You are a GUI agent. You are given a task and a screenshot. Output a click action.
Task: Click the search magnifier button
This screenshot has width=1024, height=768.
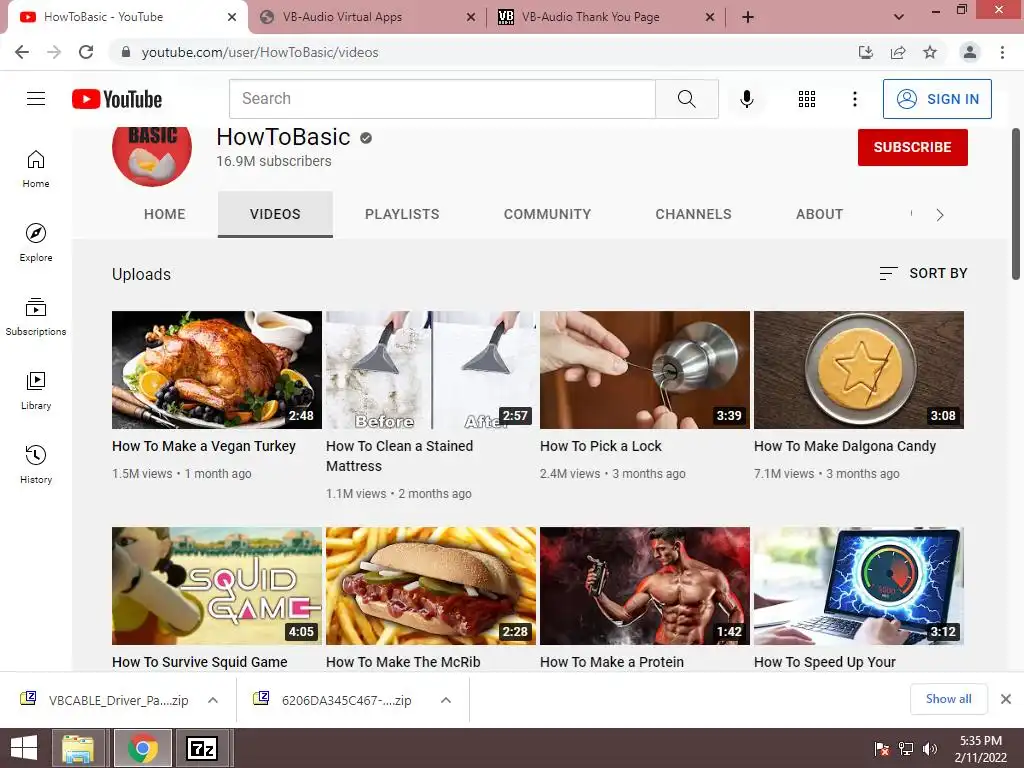pos(686,99)
